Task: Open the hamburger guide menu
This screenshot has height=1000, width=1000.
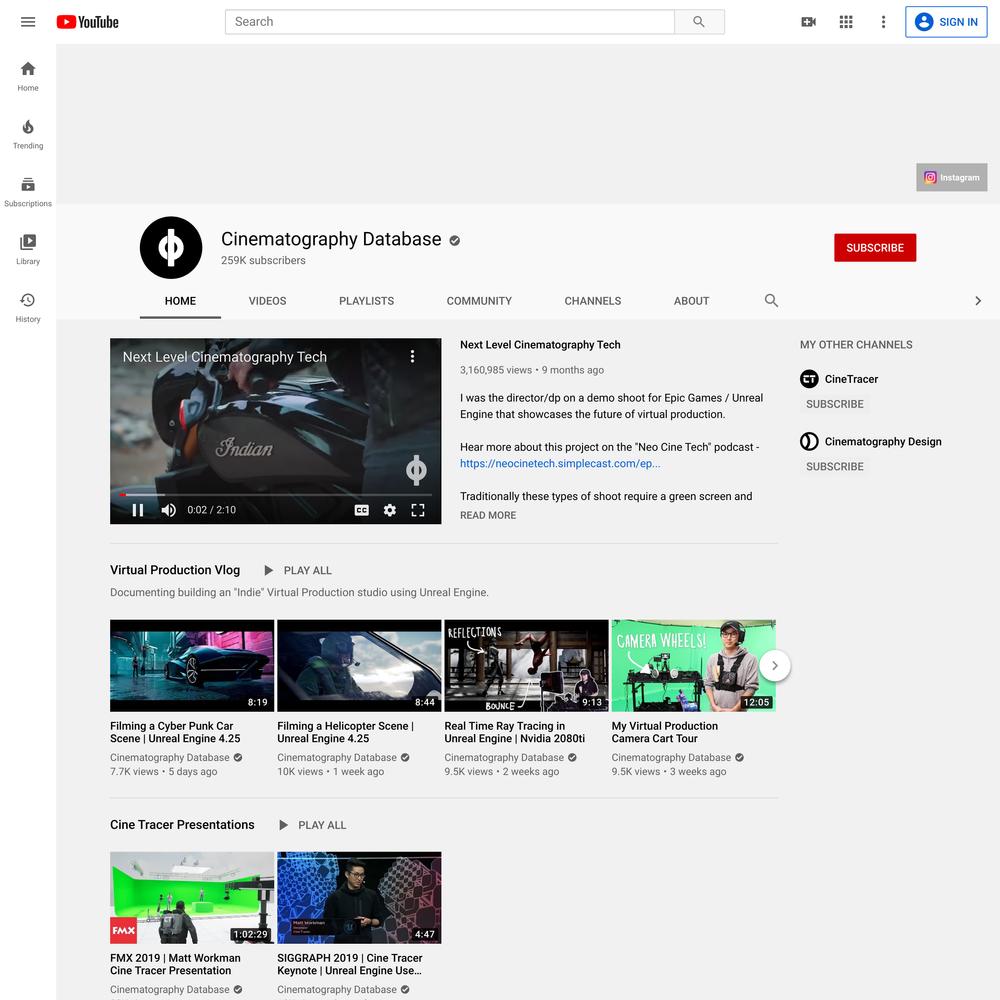Action: tap(28, 22)
